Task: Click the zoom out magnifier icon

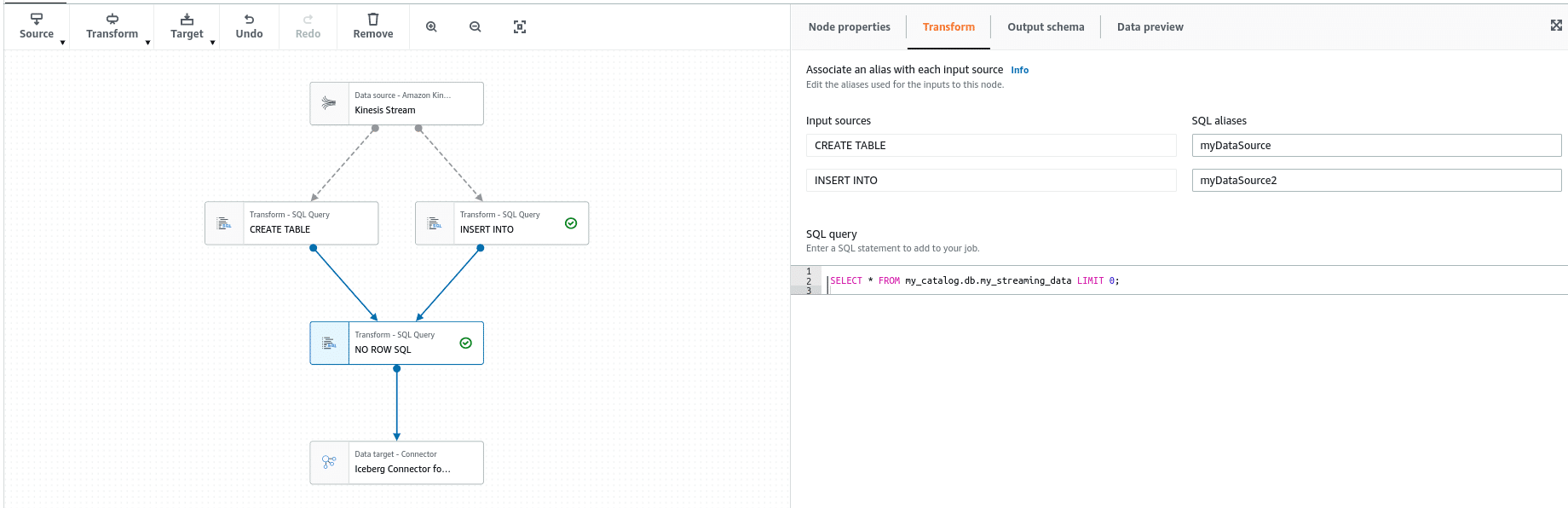Action: [x=476, y=27]
